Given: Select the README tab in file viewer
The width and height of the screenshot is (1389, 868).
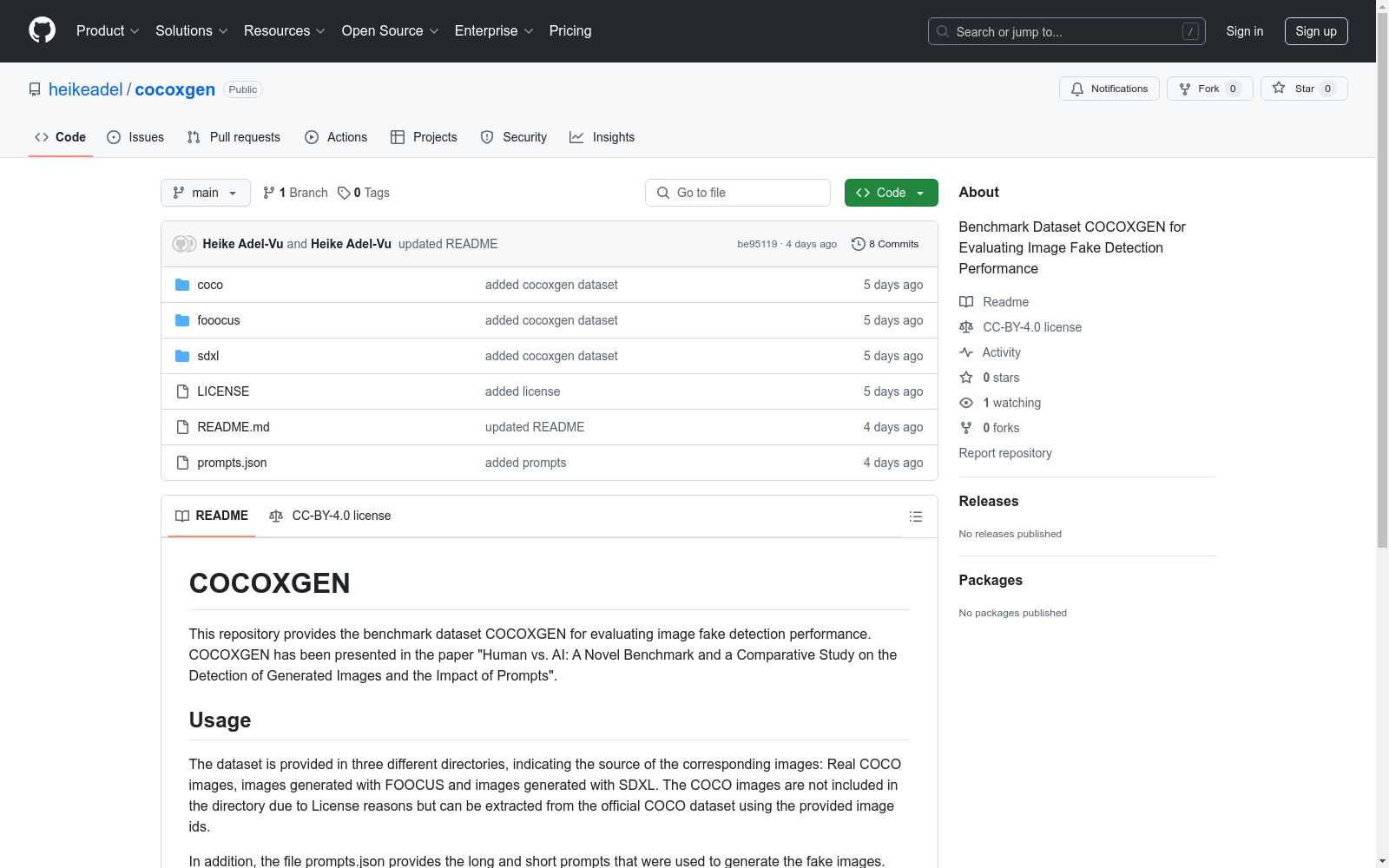Looking at the screenshot, I should (x=212, y=516).
